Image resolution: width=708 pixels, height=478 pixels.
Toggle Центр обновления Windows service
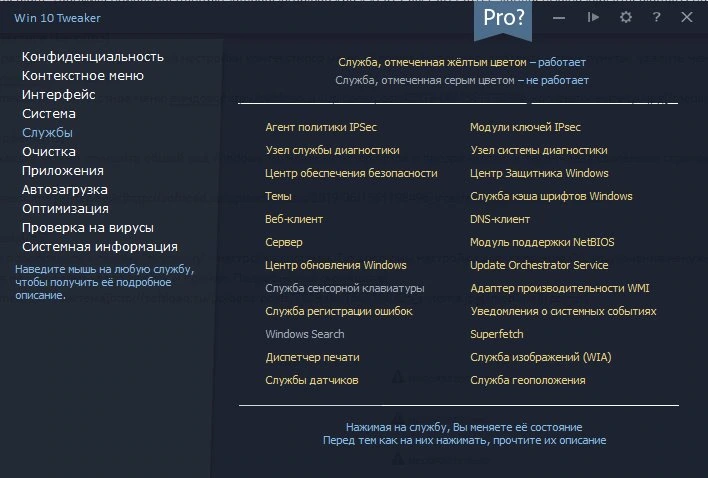click(336, 265)
